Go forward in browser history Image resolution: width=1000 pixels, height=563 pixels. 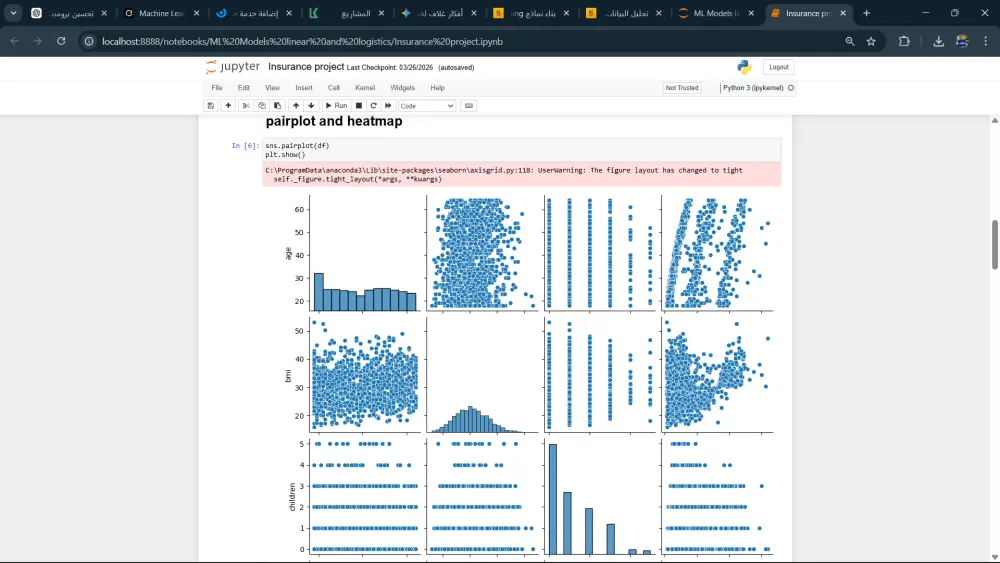(x=38, y=41)
